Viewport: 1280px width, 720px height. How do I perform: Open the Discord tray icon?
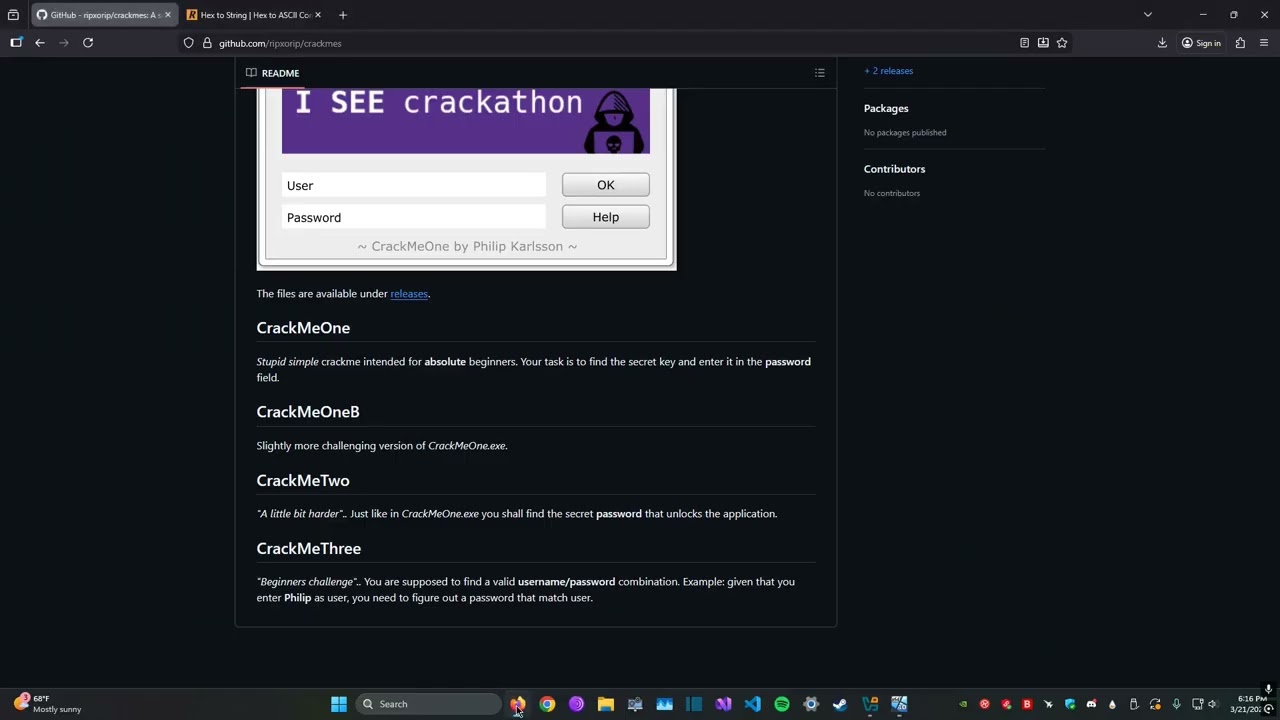pyautogui.click(x=1091, y=704)
